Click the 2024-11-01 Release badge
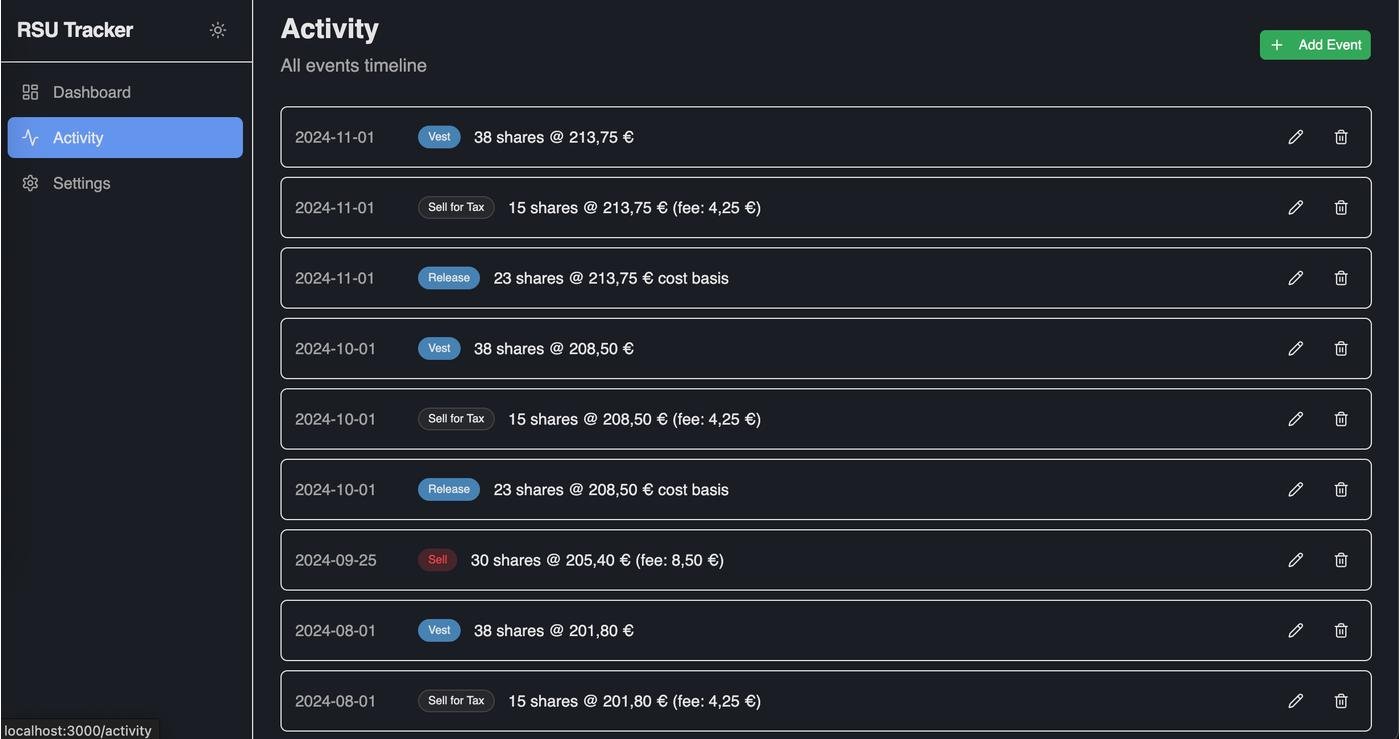This screenshot has width=1400, height=739. pos(449,278)
